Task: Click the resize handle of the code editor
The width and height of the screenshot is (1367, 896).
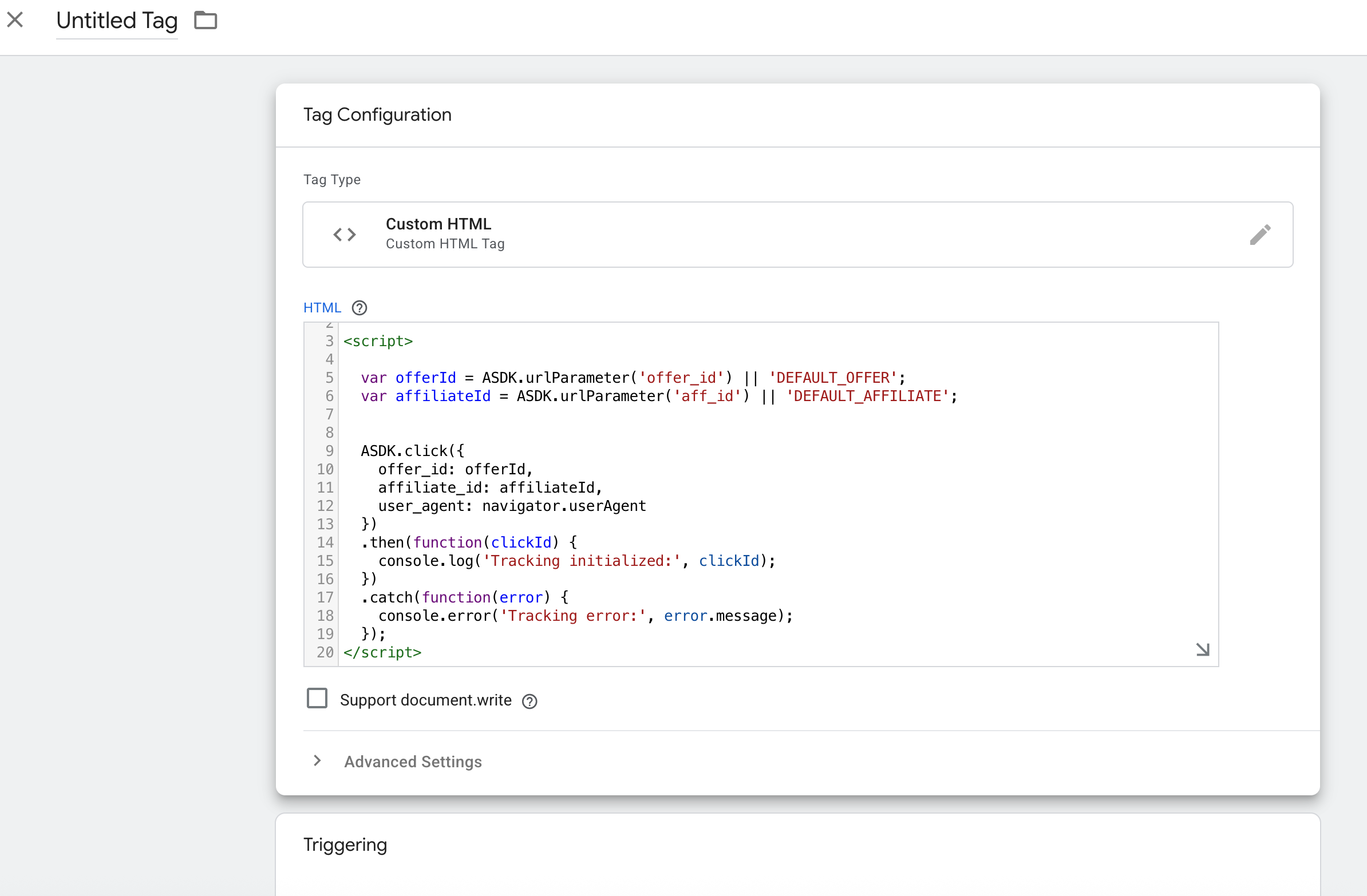Action: click(1202, 649)
